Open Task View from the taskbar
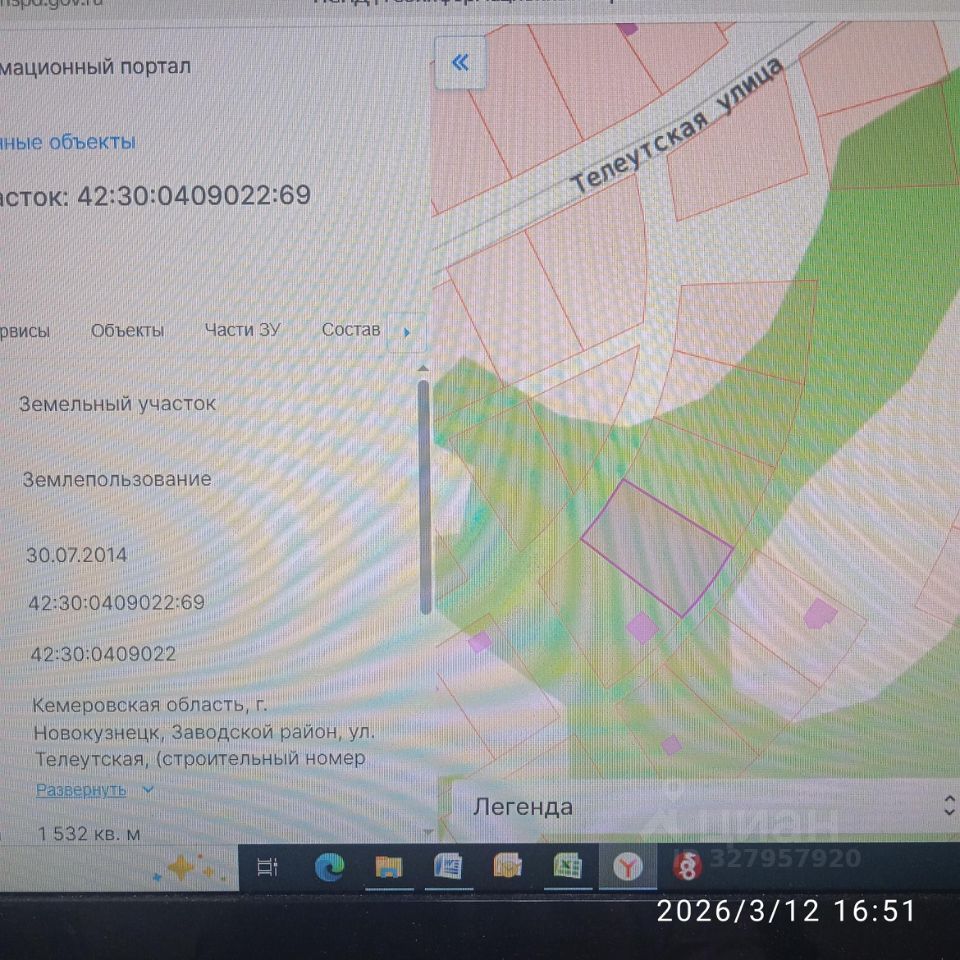960x960 pixels. (268, 867)
